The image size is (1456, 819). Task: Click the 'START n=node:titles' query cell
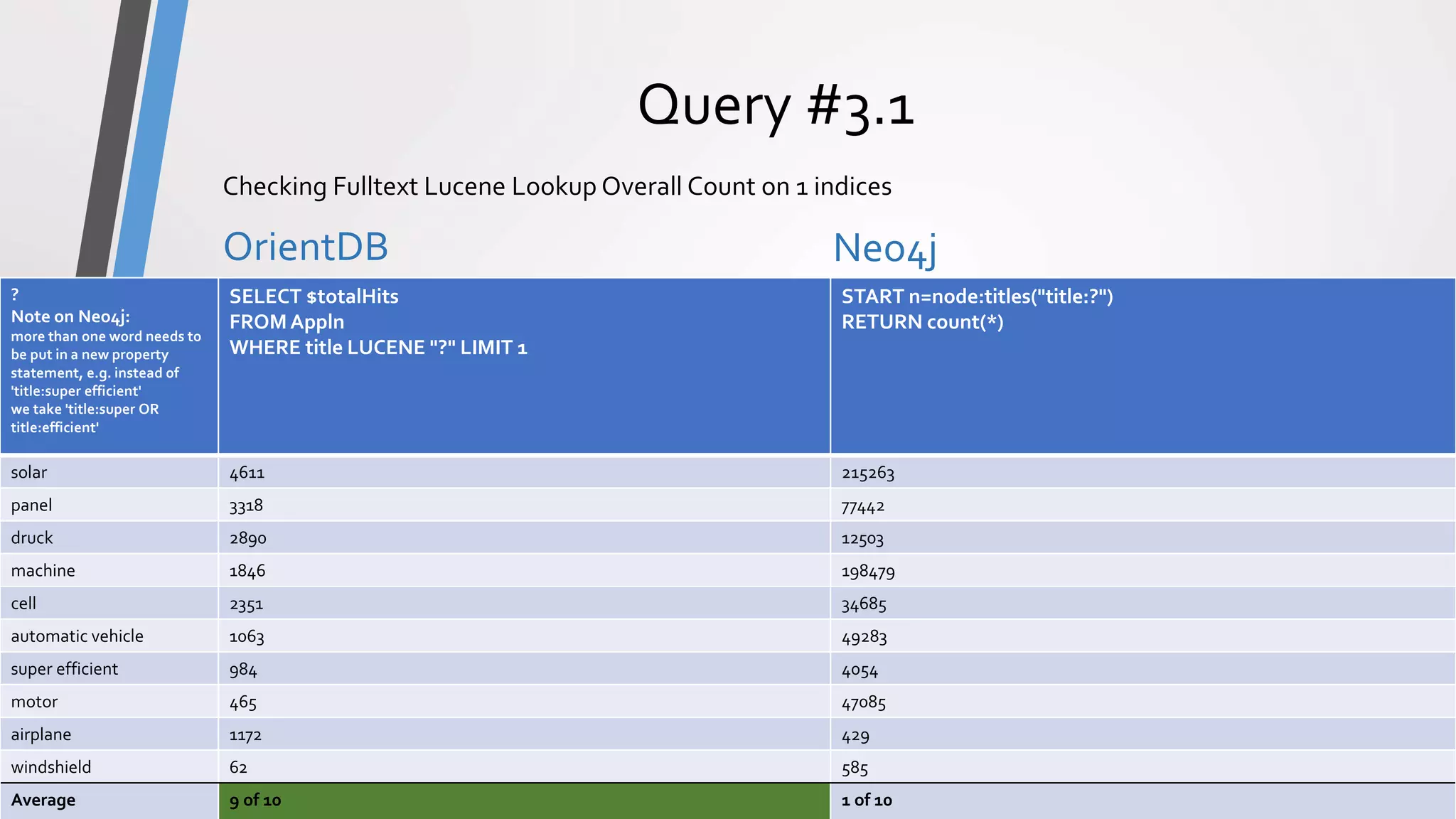pos(1143,365)
